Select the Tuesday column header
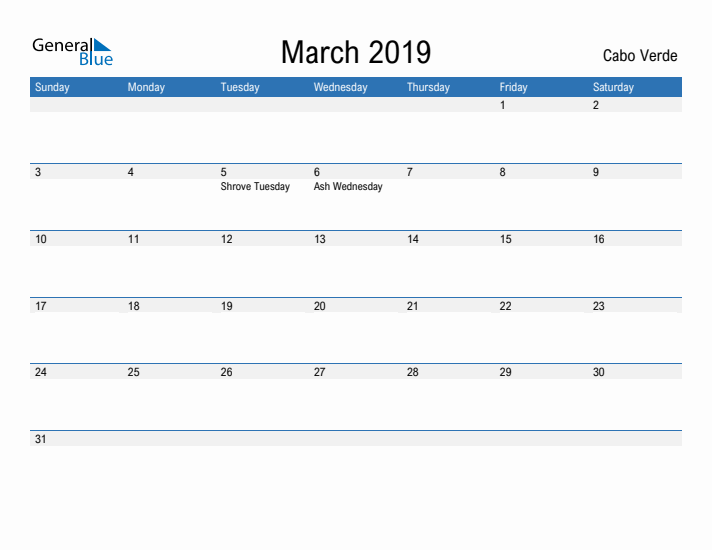712x550 pixels. click(240, 87)
